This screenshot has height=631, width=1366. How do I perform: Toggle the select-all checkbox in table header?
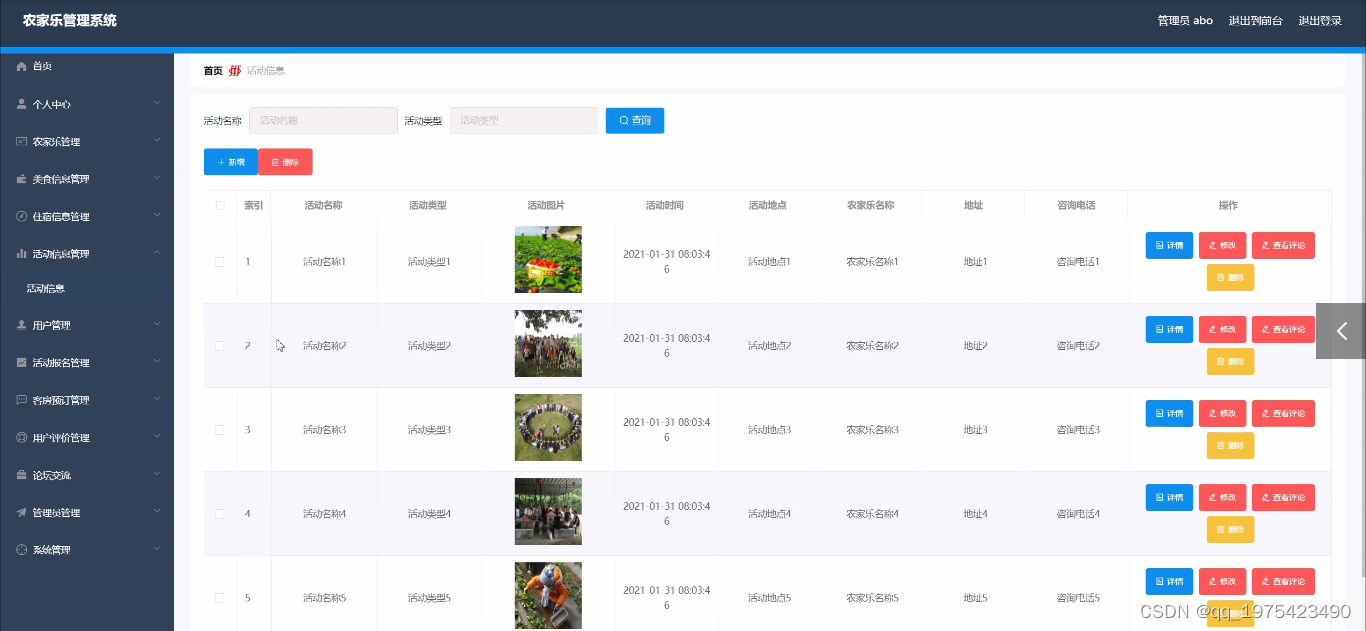[219, 205]
